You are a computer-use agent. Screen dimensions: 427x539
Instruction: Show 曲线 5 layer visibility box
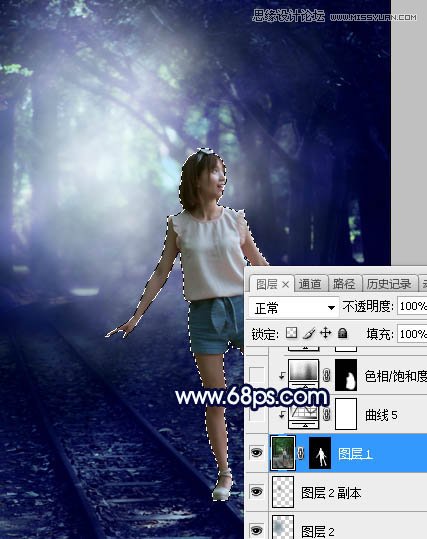(257, 415)
